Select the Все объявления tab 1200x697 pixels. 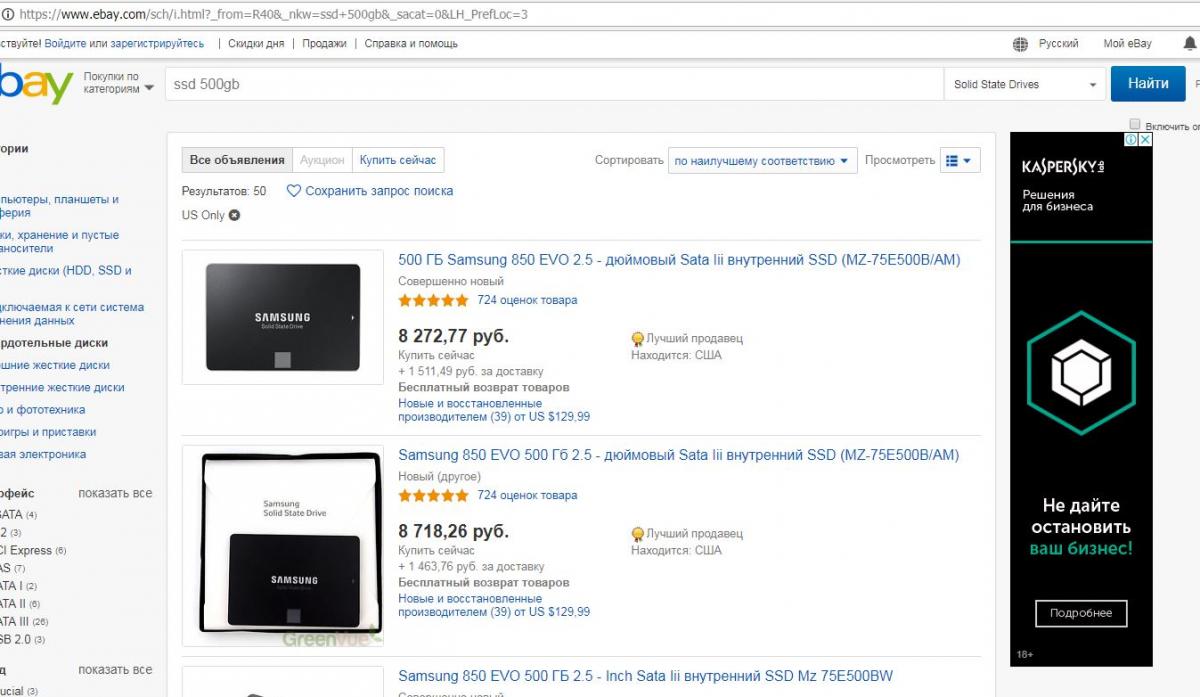(x=237, y=160)
